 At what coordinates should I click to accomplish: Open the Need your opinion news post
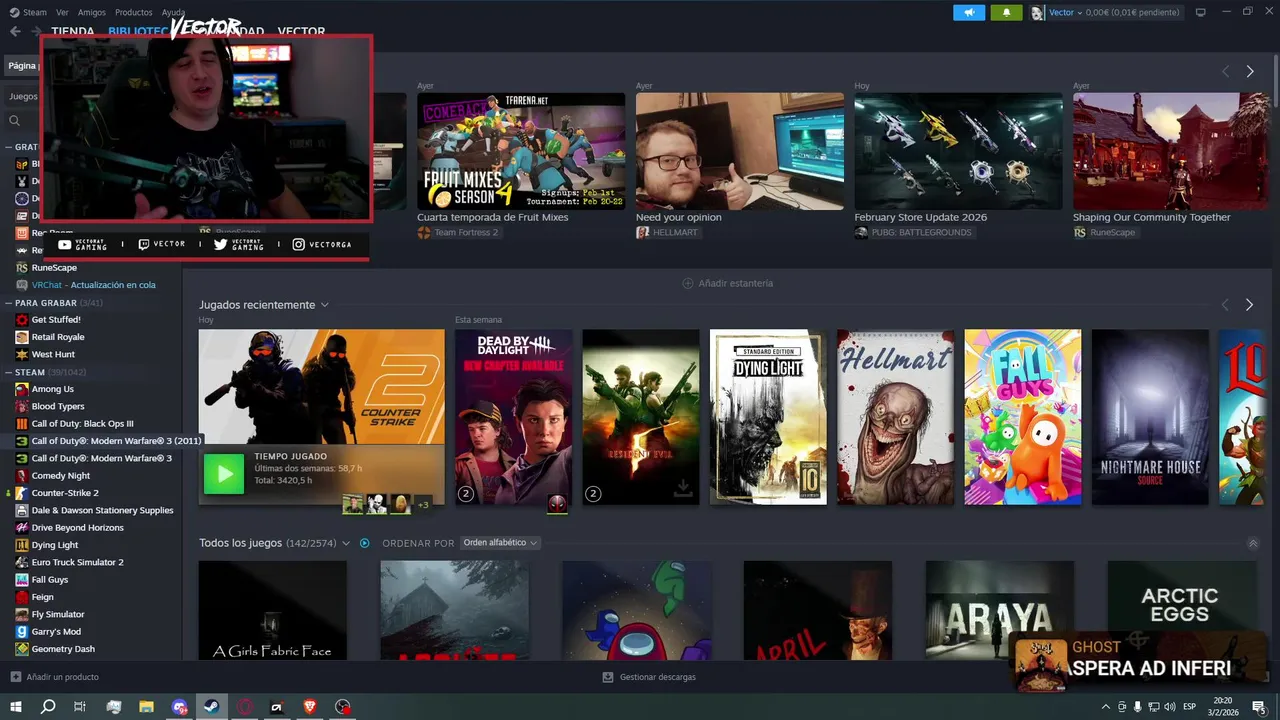[739, 152]
